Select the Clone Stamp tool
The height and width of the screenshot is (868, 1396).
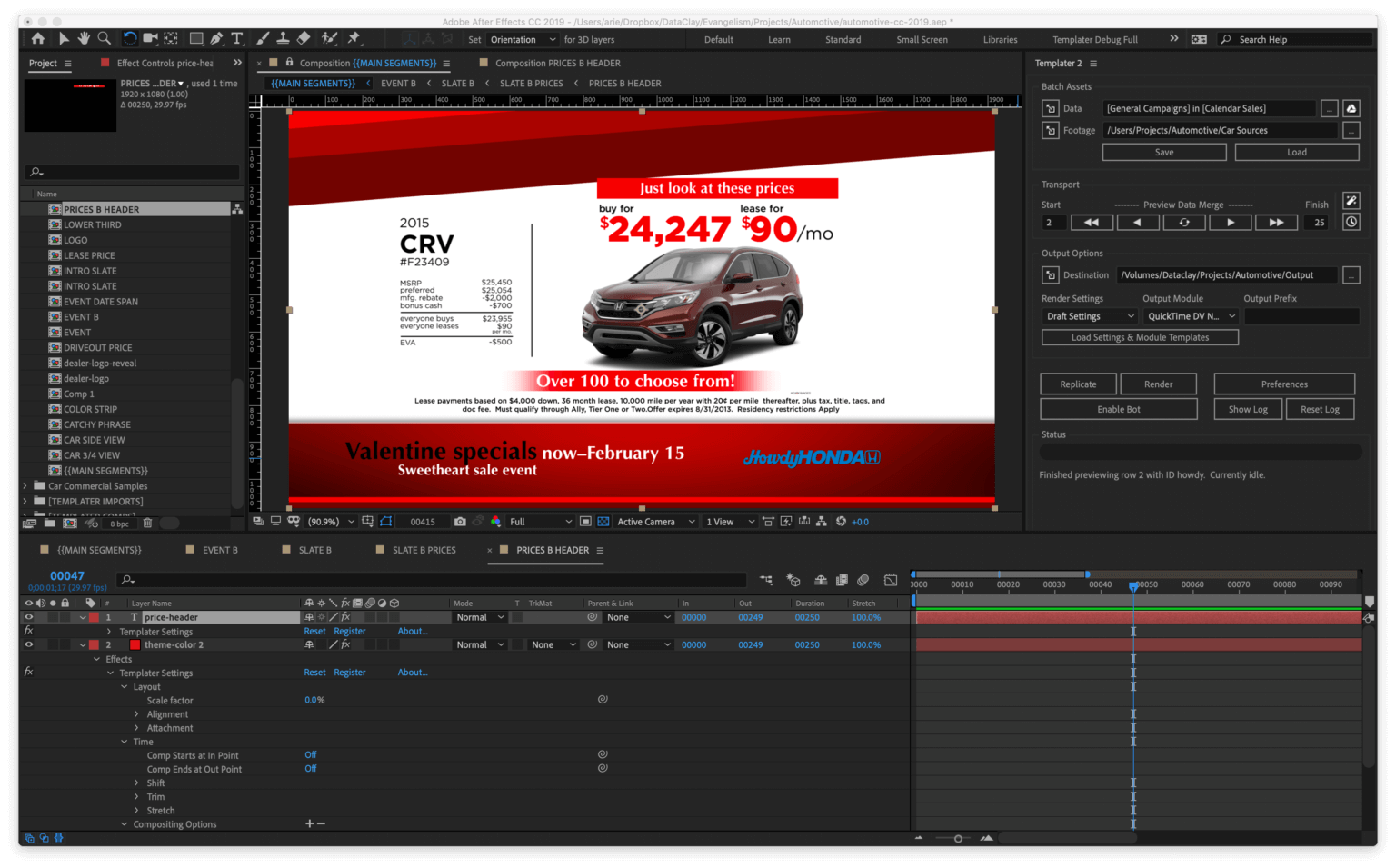click(283, 38)
